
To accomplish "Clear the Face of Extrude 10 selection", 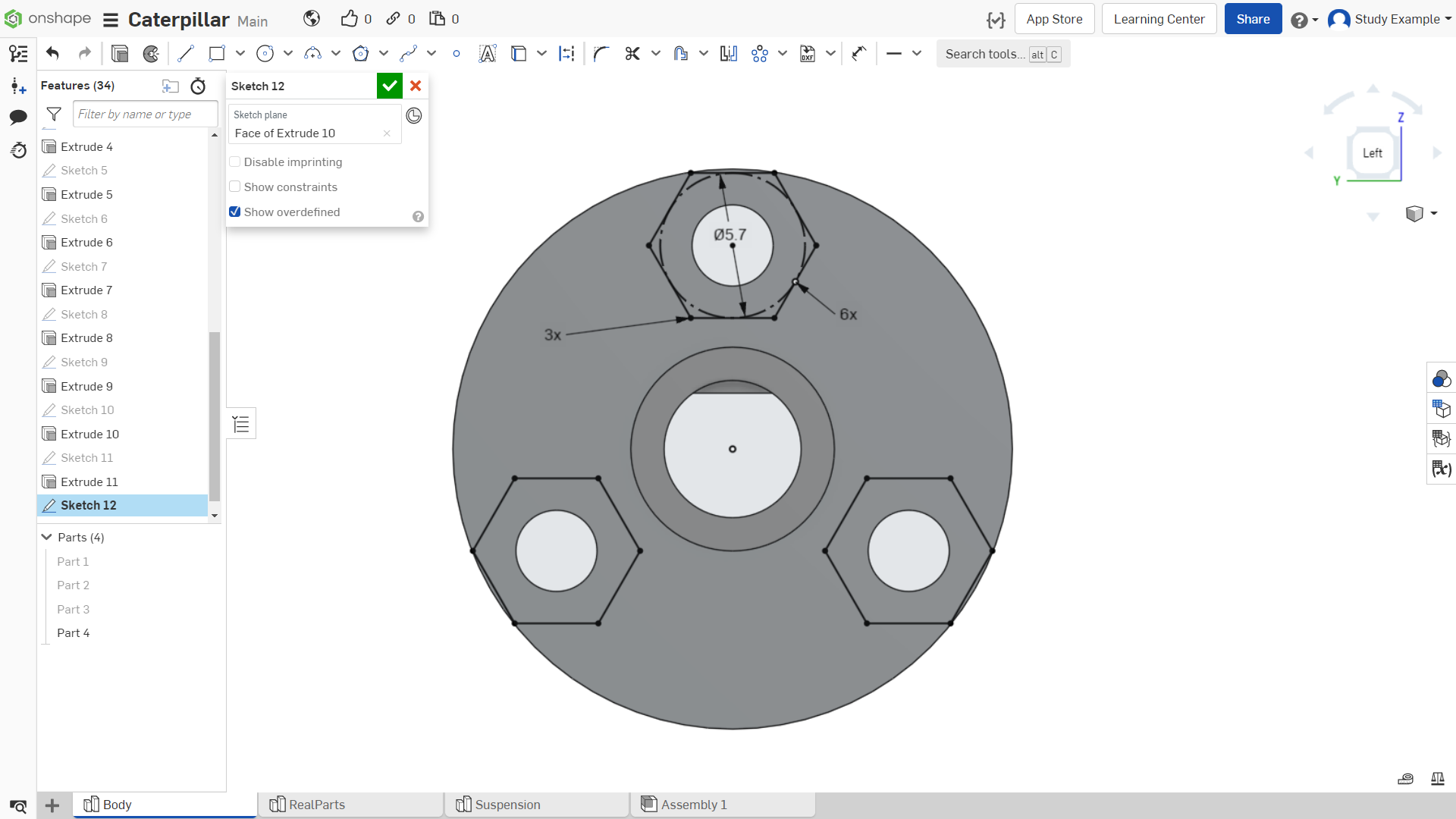I will tap(387, 133).
